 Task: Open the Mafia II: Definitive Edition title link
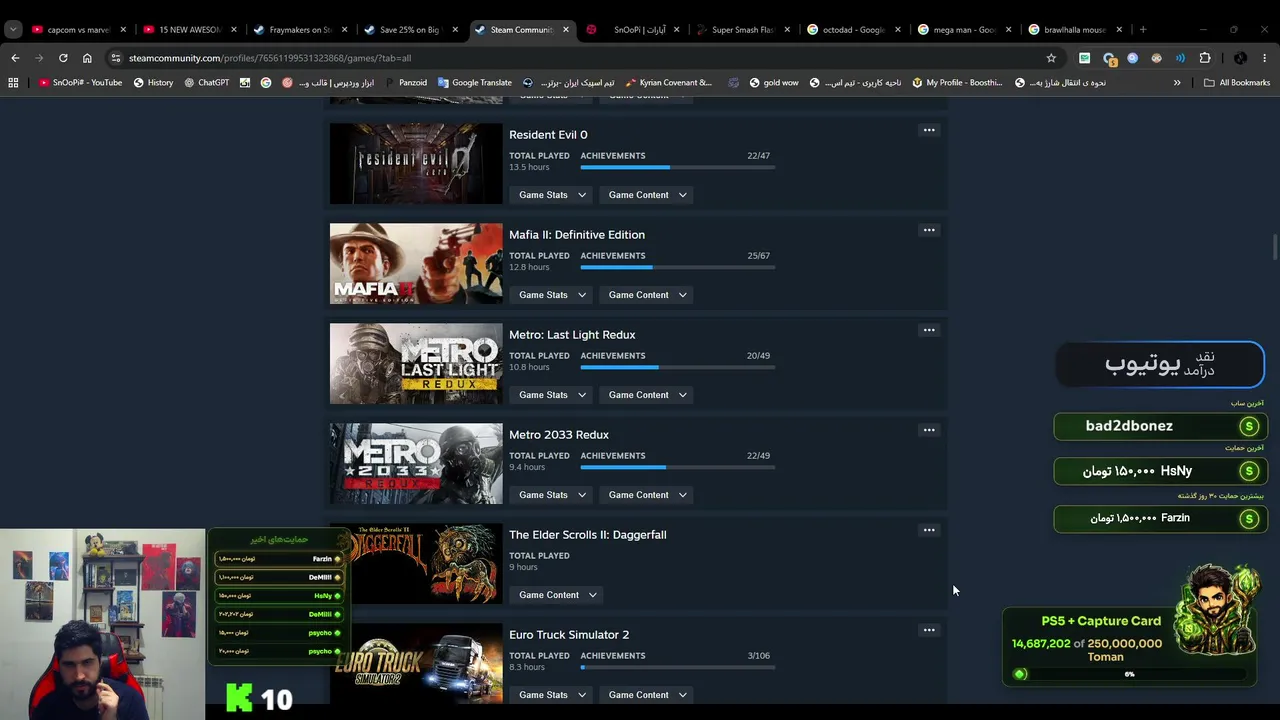point(577,235)
